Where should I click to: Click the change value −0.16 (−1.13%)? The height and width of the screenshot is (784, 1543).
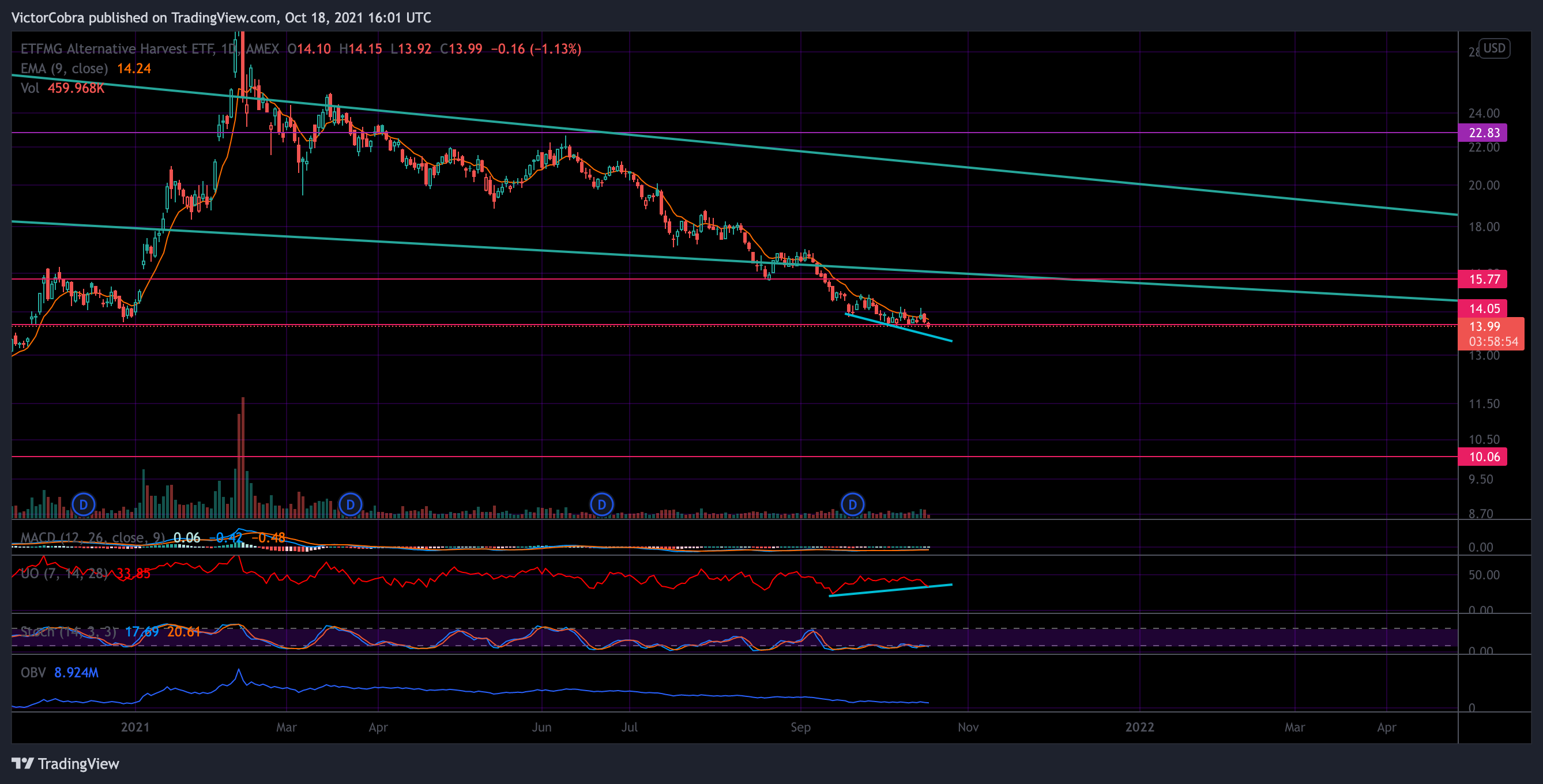click(x=536, y=49)
